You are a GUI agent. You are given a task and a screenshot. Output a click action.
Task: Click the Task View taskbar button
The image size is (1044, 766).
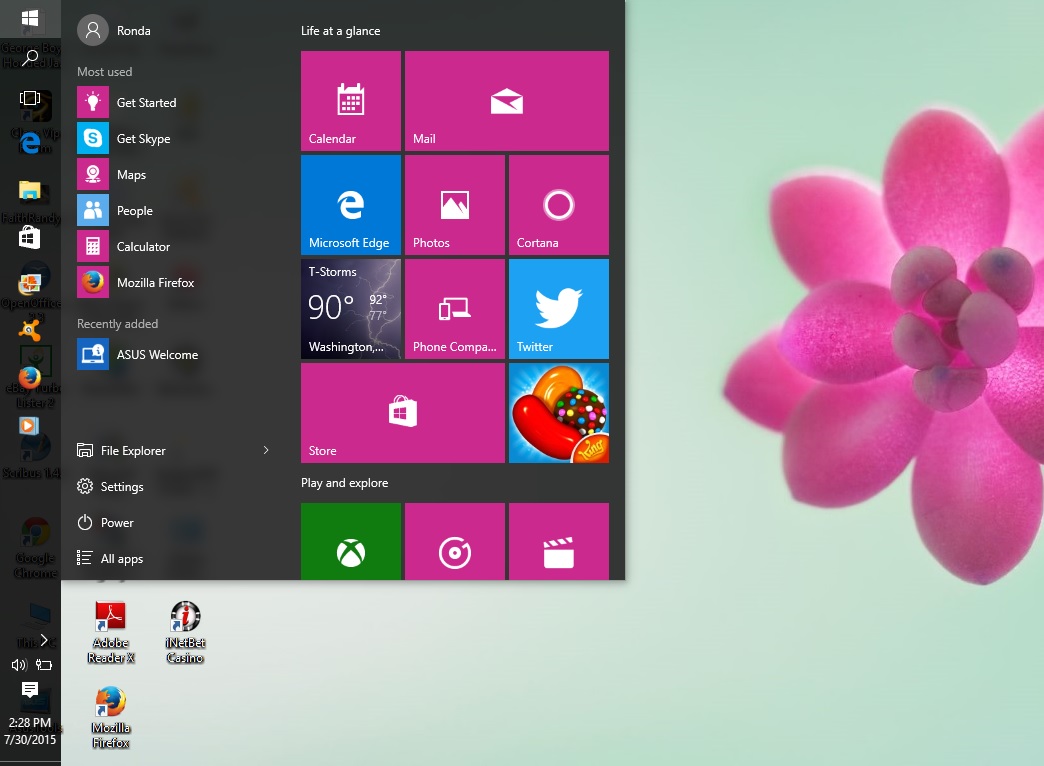(x=30, y=98)
